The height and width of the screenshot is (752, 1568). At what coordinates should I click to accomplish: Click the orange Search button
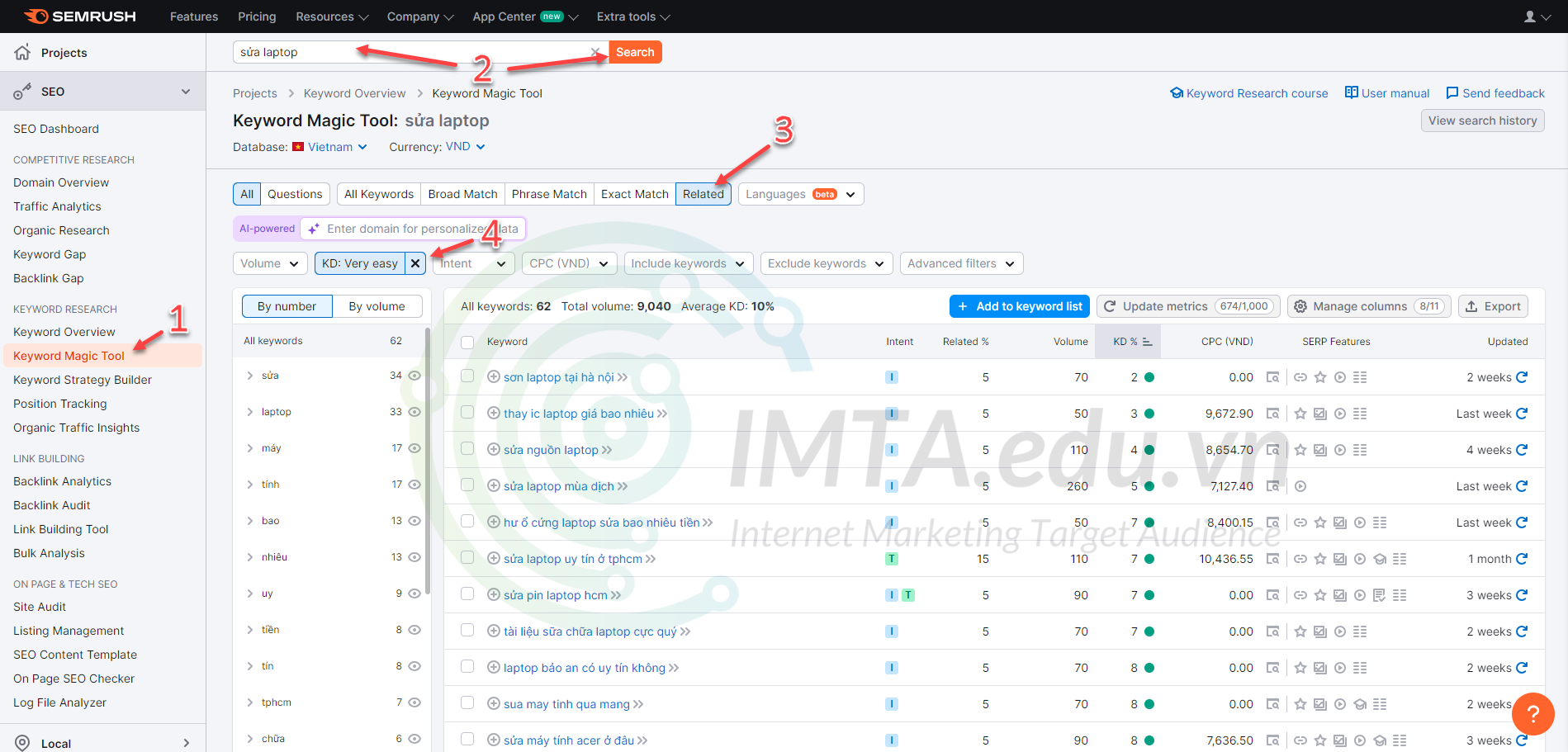635,52
